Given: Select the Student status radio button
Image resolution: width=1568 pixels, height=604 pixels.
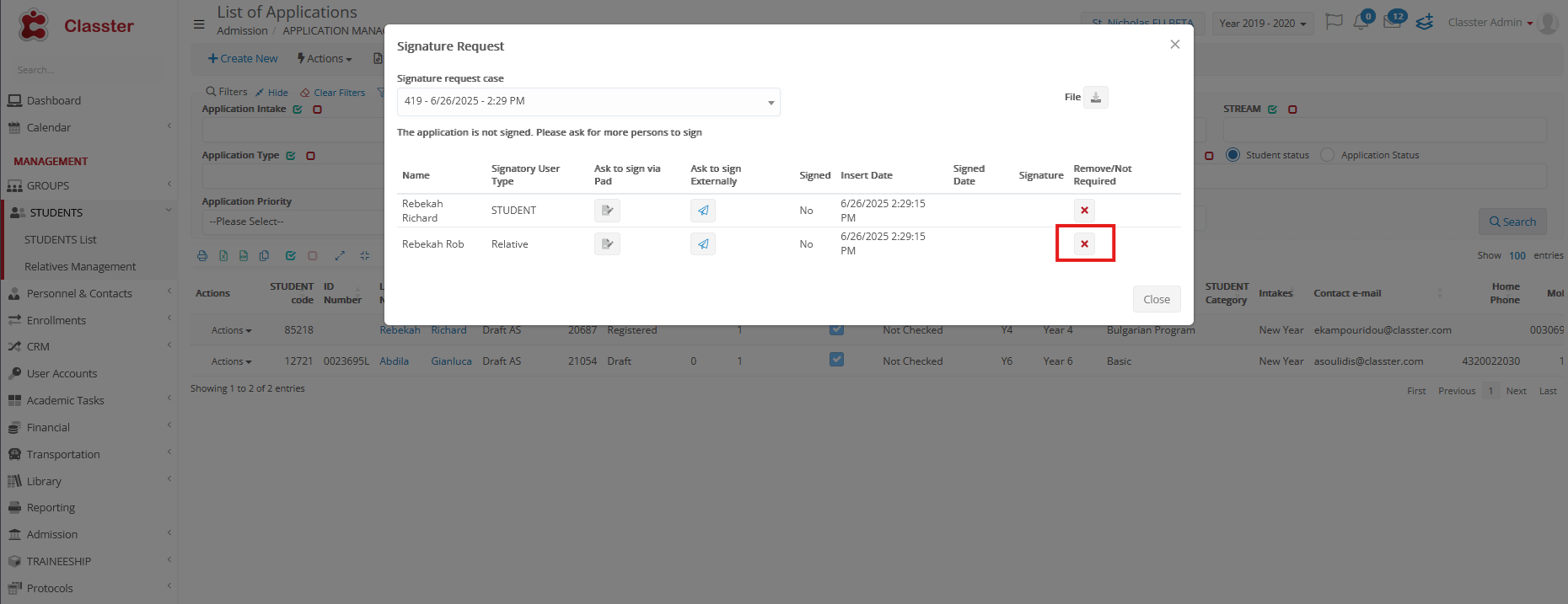Looking at the screenshot, I should tap(1233, 155).
